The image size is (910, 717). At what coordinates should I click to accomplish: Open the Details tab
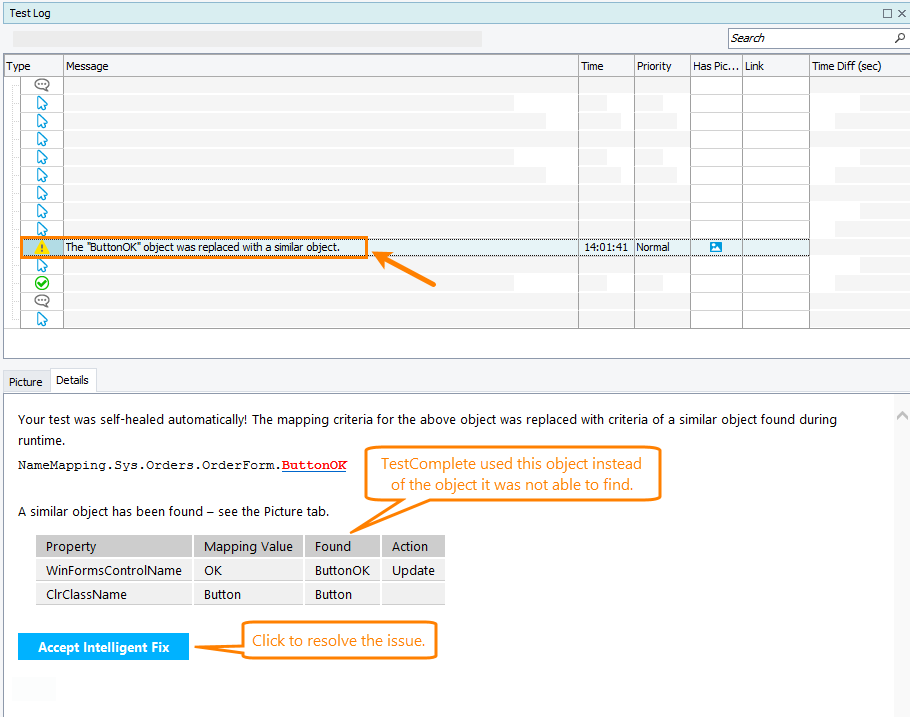(73, 380)
